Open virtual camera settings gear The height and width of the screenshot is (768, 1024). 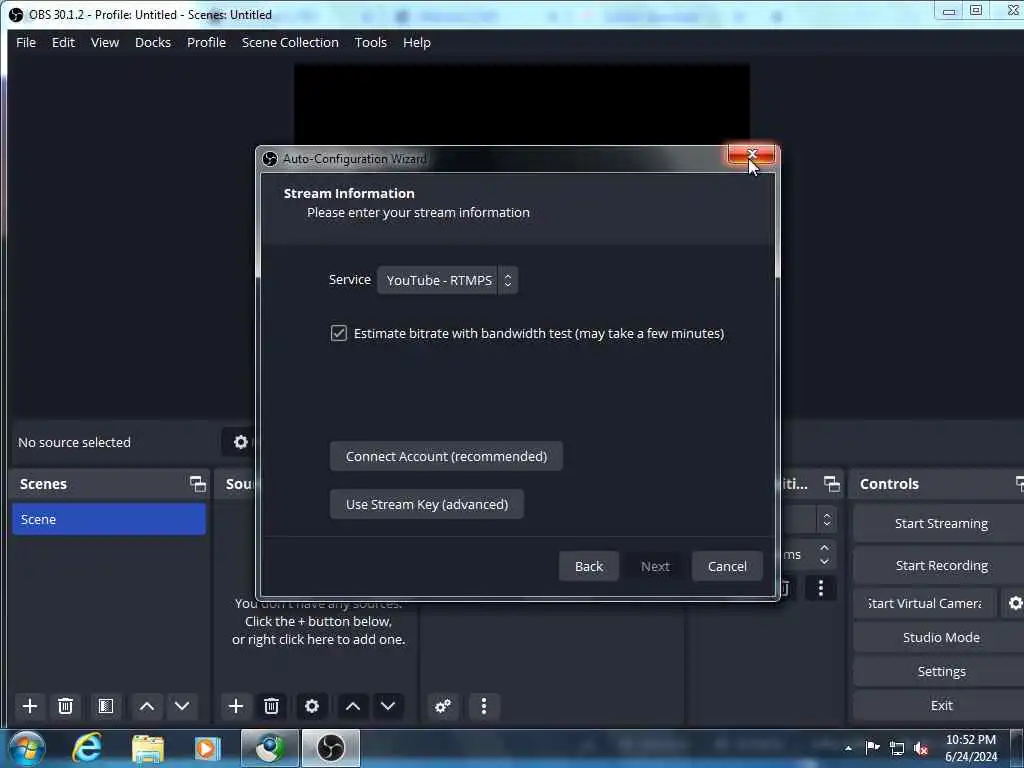[x=1014, y=603]
